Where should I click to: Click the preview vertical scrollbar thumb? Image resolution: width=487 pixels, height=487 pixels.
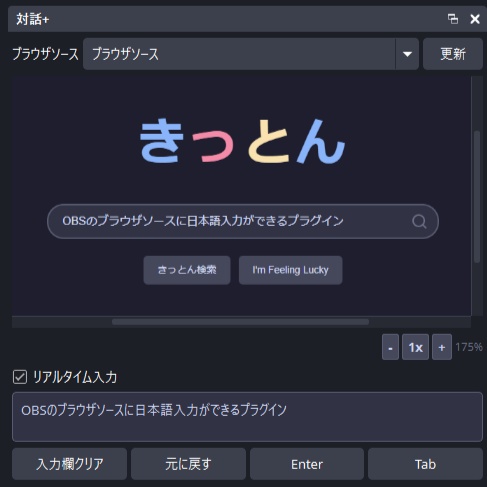(477, 197)
